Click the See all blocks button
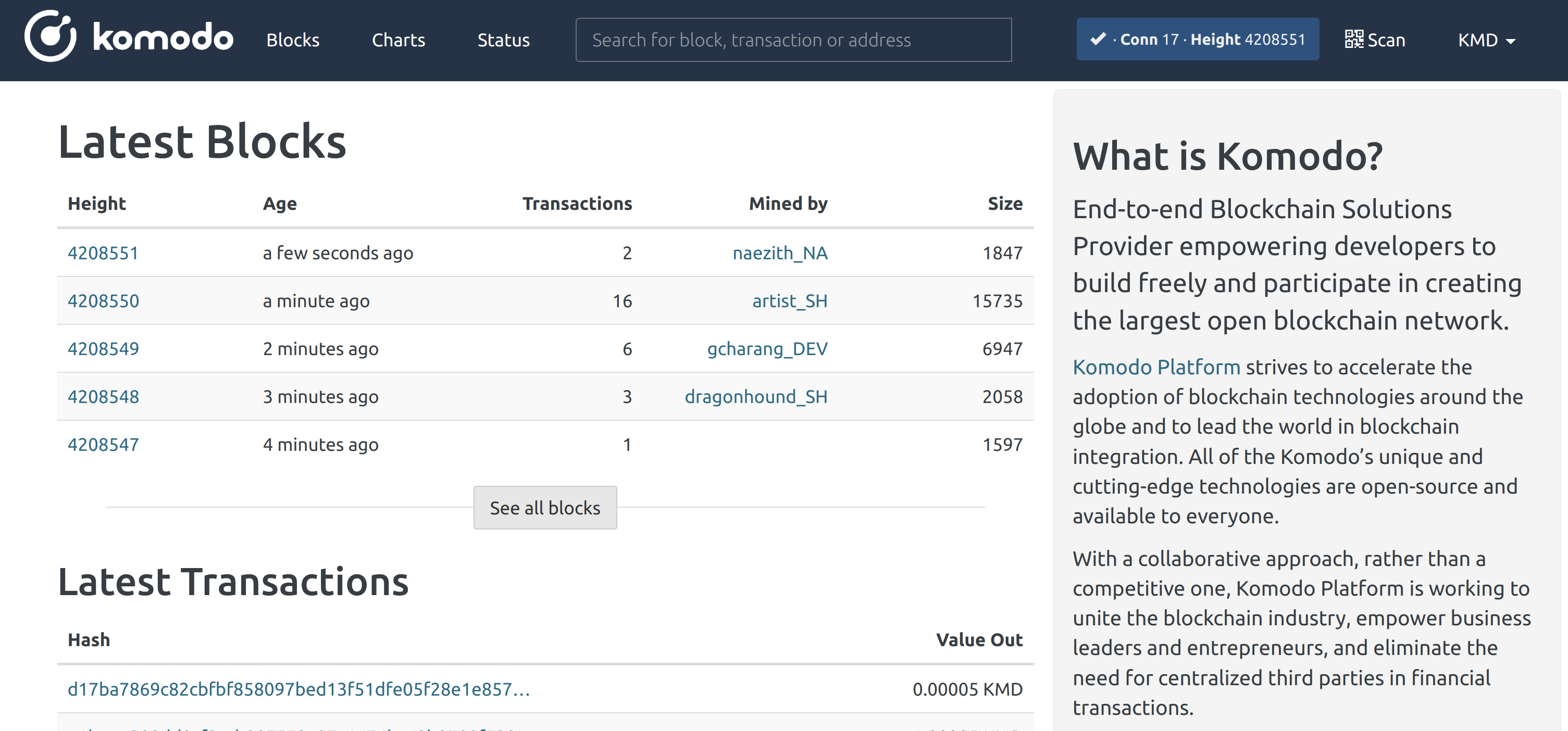This screenshot has width=1568, height=731. 545,508
